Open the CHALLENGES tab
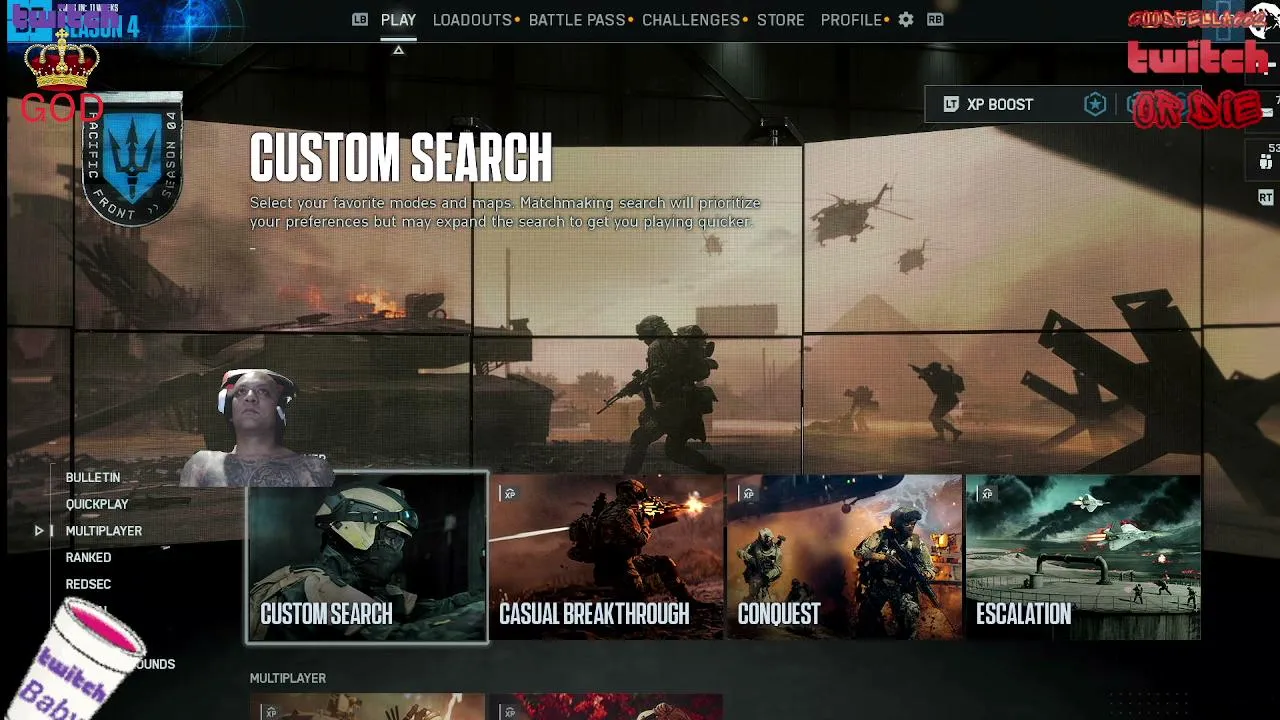Viewport: 1280px width, 720px height. [691, 20]
